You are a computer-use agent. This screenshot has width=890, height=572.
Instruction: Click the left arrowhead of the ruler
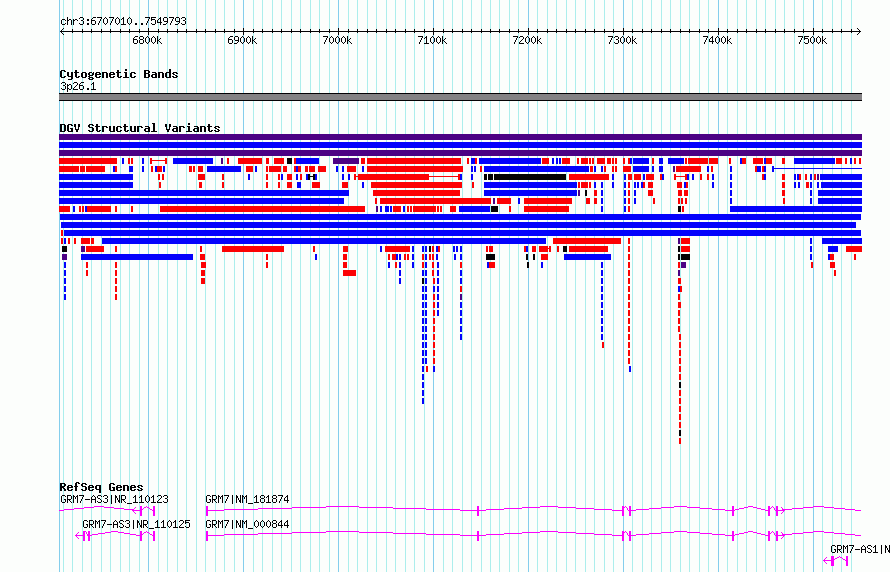click(x=62, y=31)
